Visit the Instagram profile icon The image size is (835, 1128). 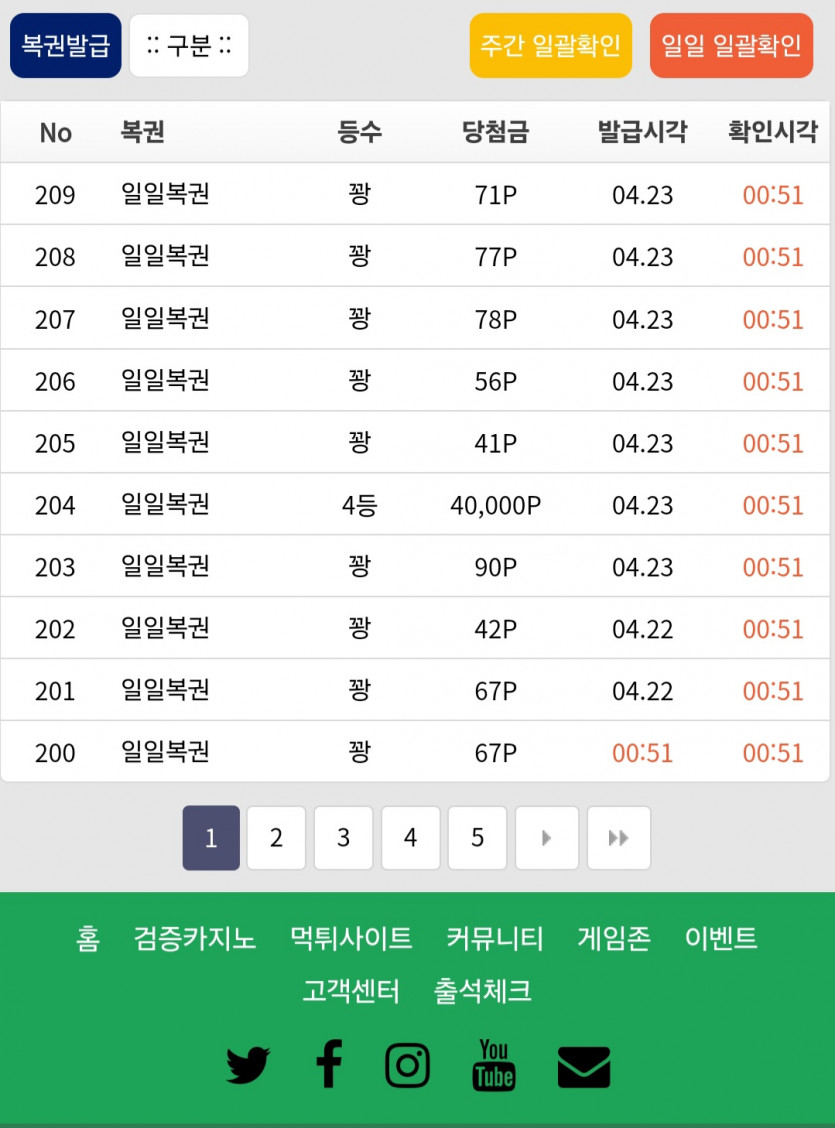407,1065
